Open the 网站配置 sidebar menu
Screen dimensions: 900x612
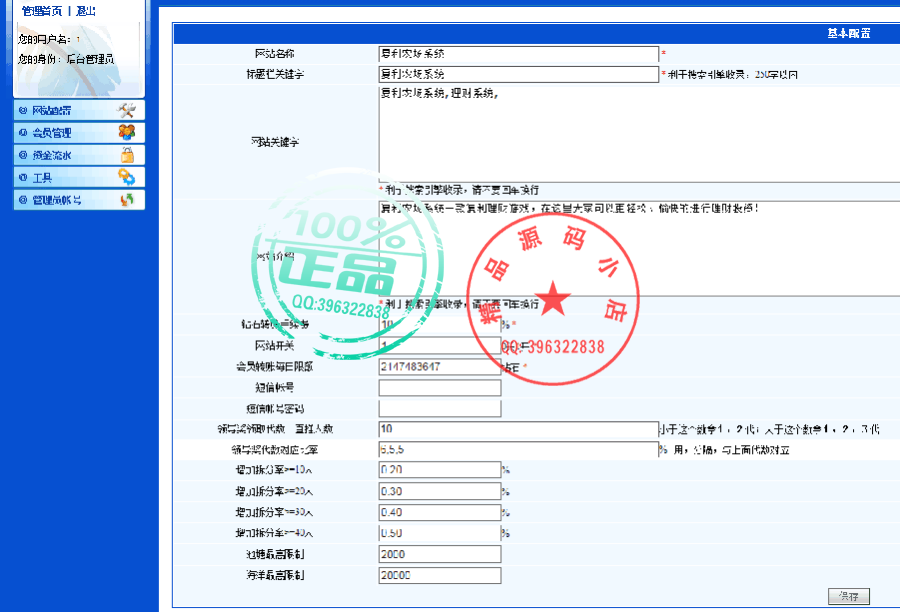[x=79, y=110]
